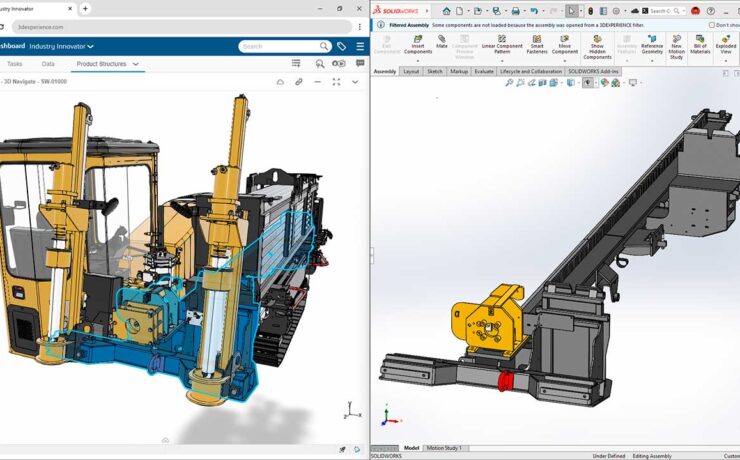Click the Section View icon in view toolbar
Image resolution: width=740 pixels, height=460 pixels.
pyautogui.click(x=542, y=83)
